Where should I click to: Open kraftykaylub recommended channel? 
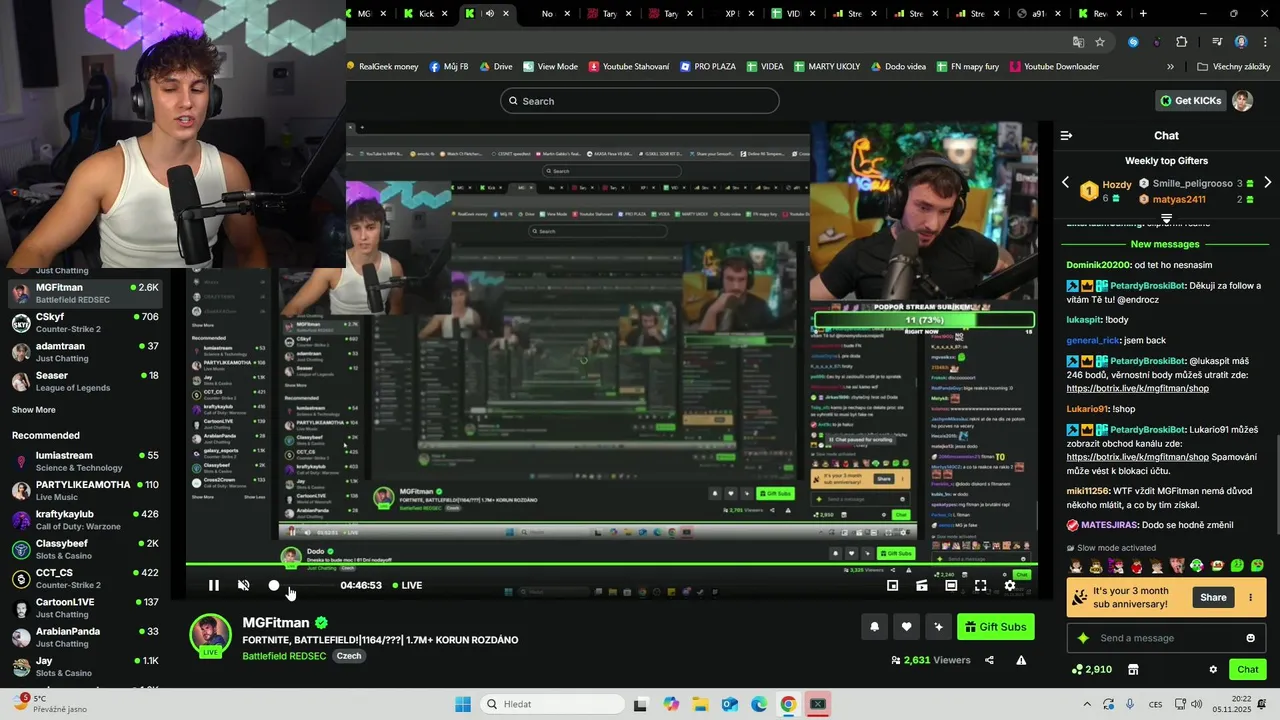coord(86,520)
